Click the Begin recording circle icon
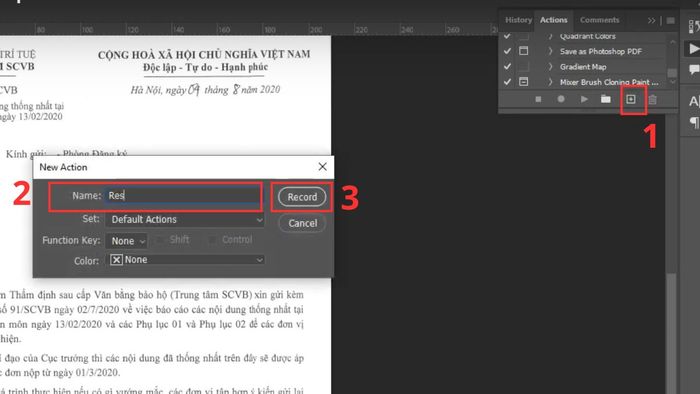 click(561, 99)
